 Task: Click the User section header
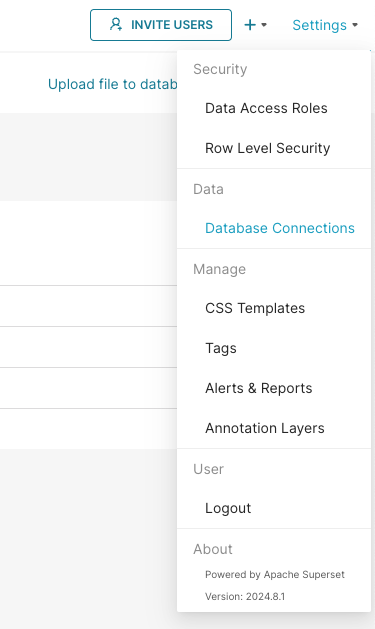click(x=209, y=469)
